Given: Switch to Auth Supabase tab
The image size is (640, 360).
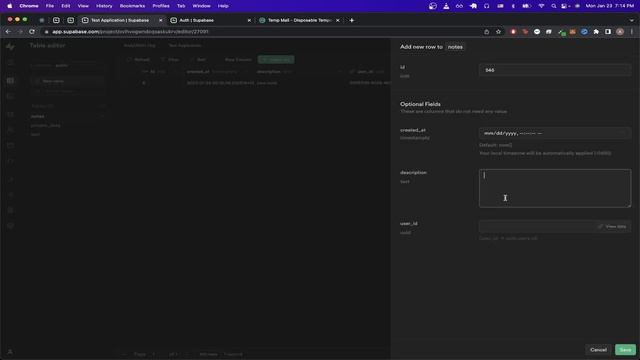Looking at the screenshot, I should coord(196,20).
